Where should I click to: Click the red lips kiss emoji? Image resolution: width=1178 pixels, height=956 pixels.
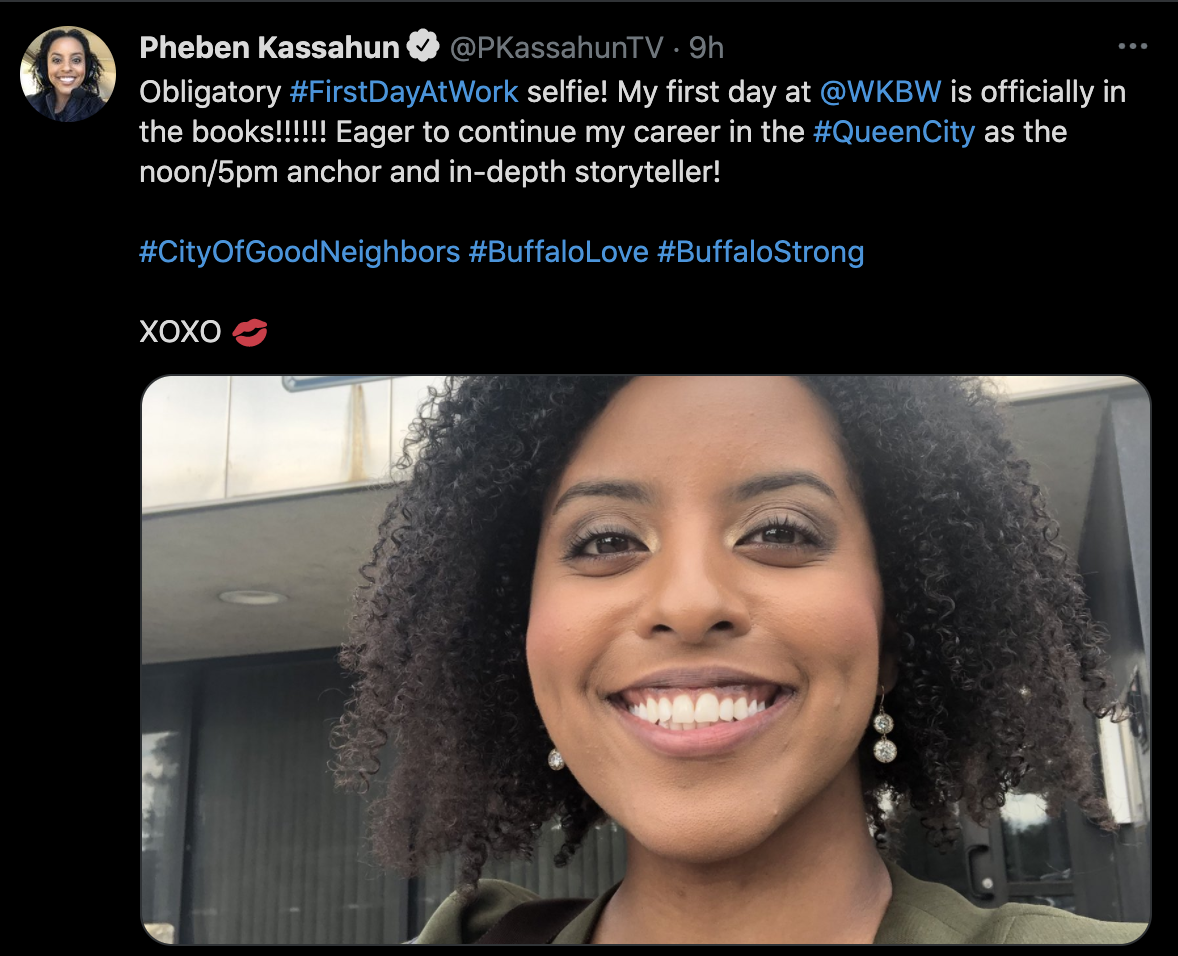249,332
